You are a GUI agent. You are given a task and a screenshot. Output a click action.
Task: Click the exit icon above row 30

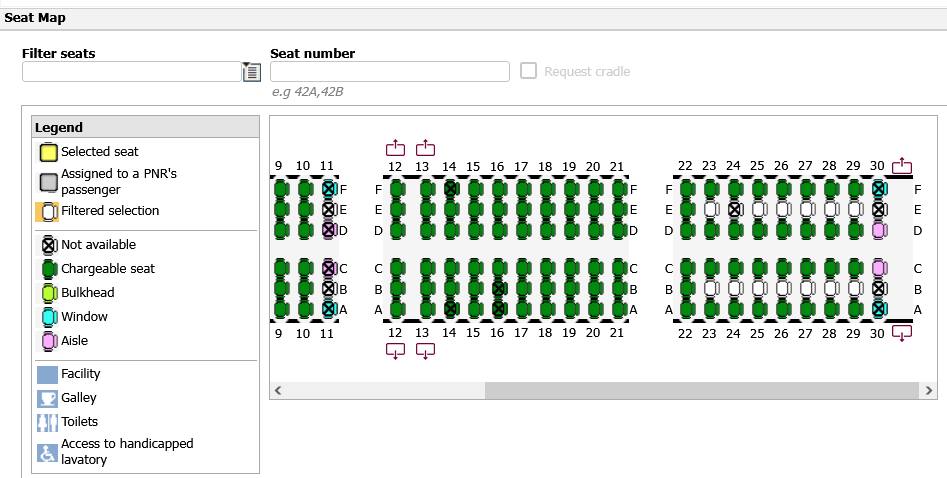tap(902, 166)
